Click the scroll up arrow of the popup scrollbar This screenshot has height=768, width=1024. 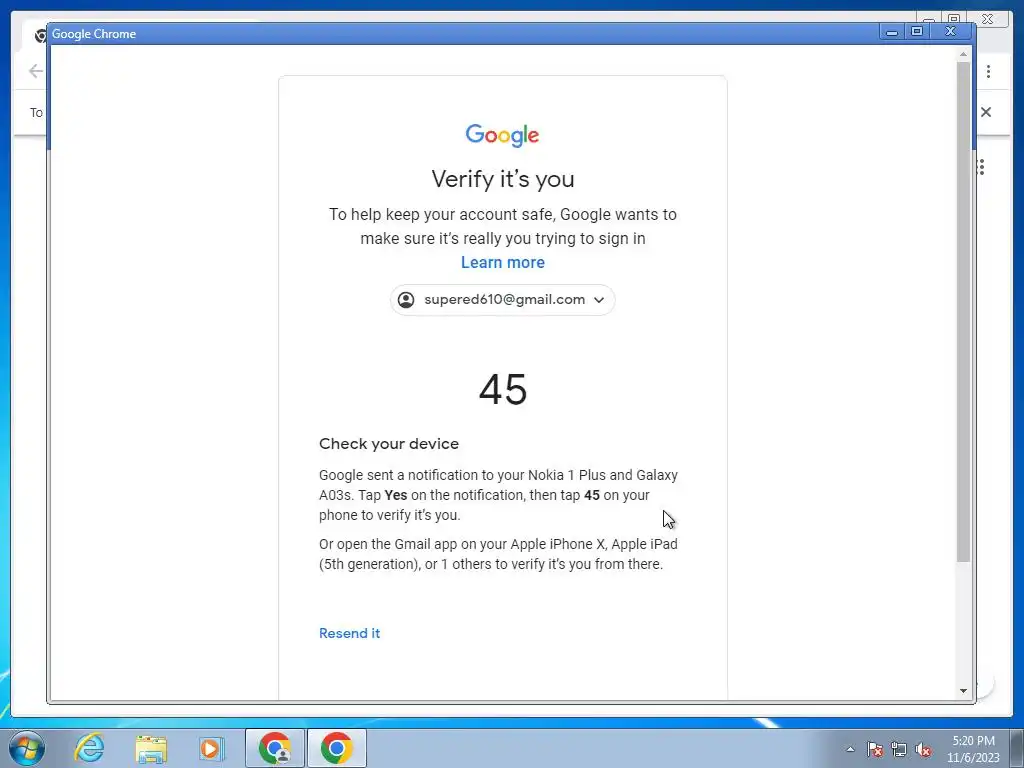963,55
